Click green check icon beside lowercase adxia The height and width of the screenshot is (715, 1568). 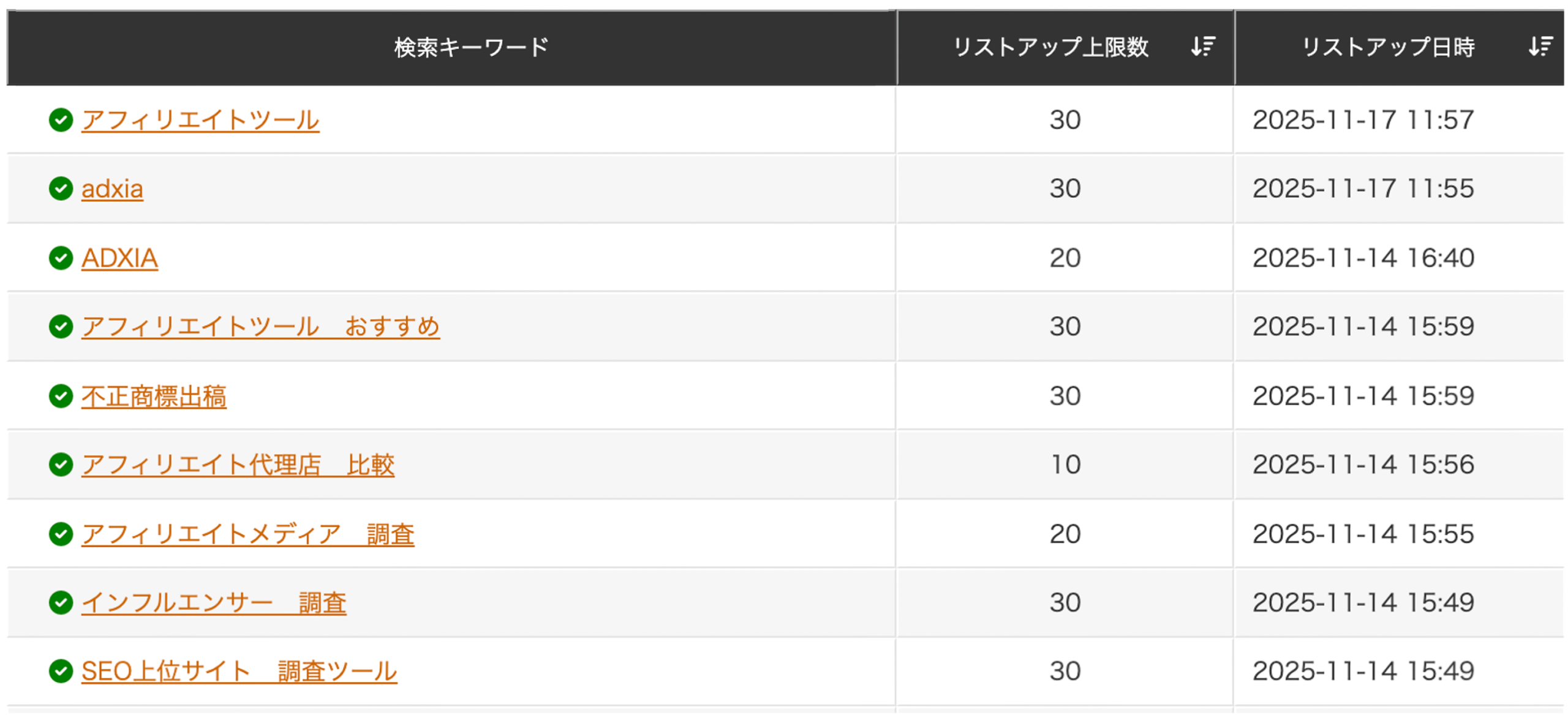click(x=61, y=189)
